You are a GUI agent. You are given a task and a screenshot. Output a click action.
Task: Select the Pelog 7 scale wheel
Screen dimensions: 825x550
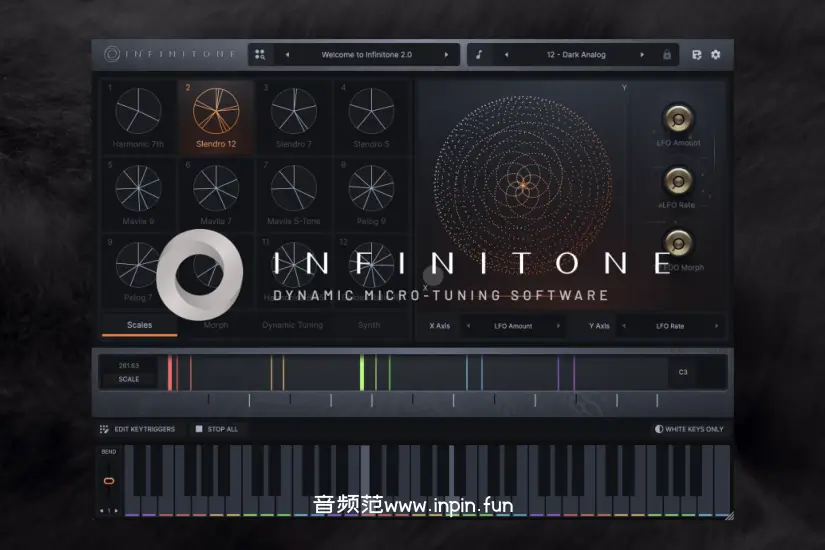(136, 265)
